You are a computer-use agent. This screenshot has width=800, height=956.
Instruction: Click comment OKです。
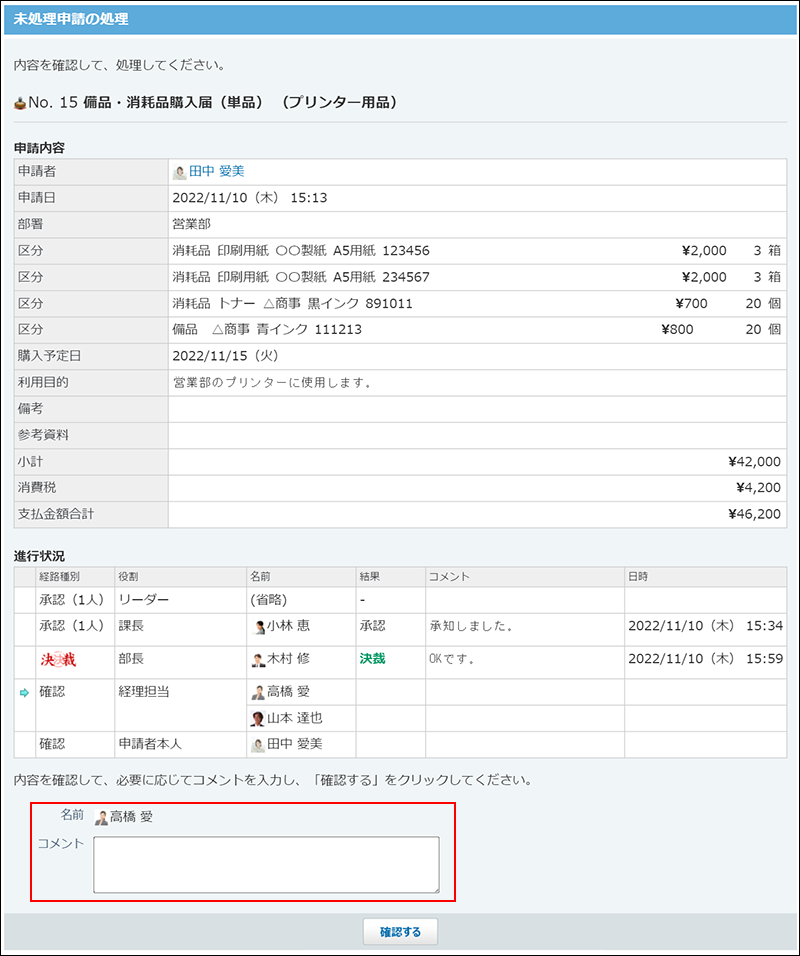tap(452, 659)
